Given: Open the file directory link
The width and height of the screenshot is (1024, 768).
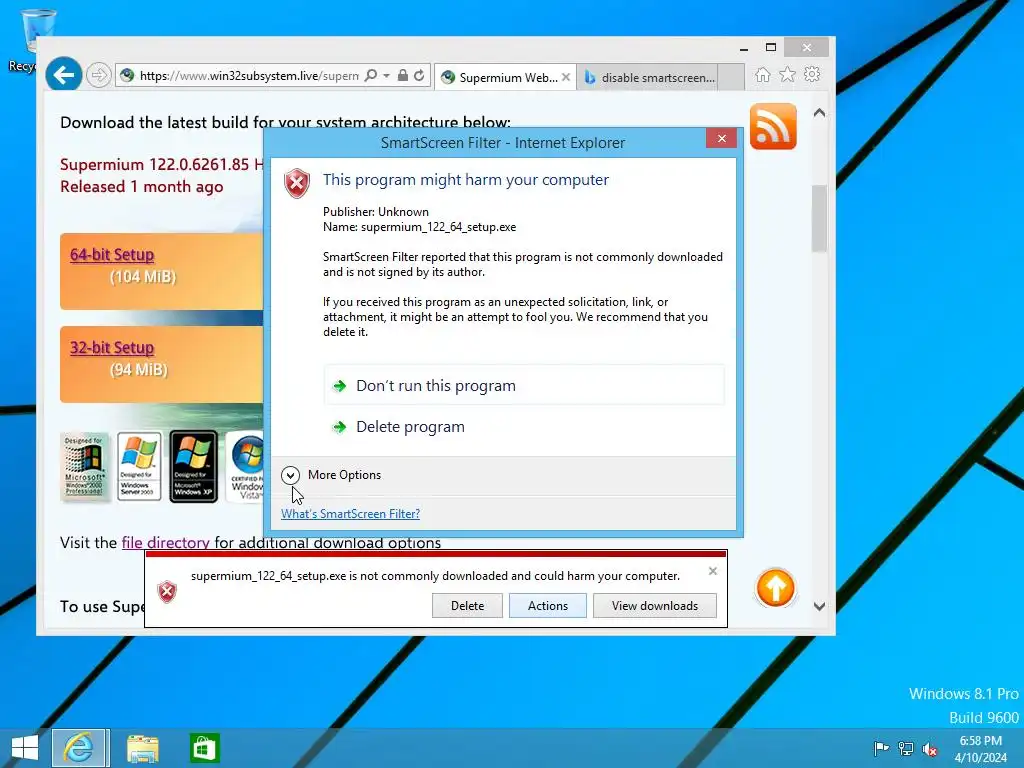Looking at the screenshot, I should pos(165,543).
